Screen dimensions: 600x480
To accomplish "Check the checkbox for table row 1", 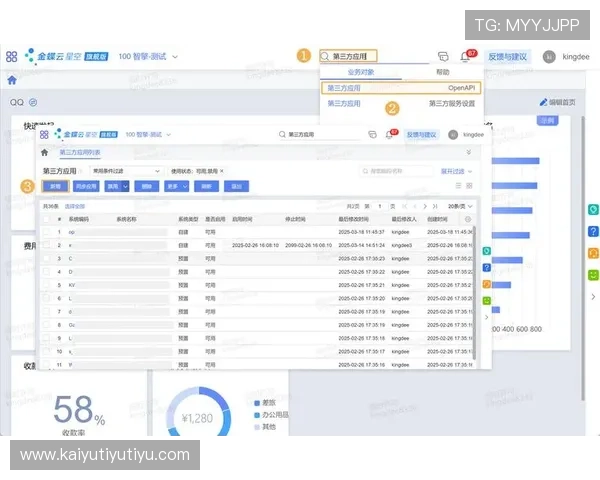I will [46, 232].
